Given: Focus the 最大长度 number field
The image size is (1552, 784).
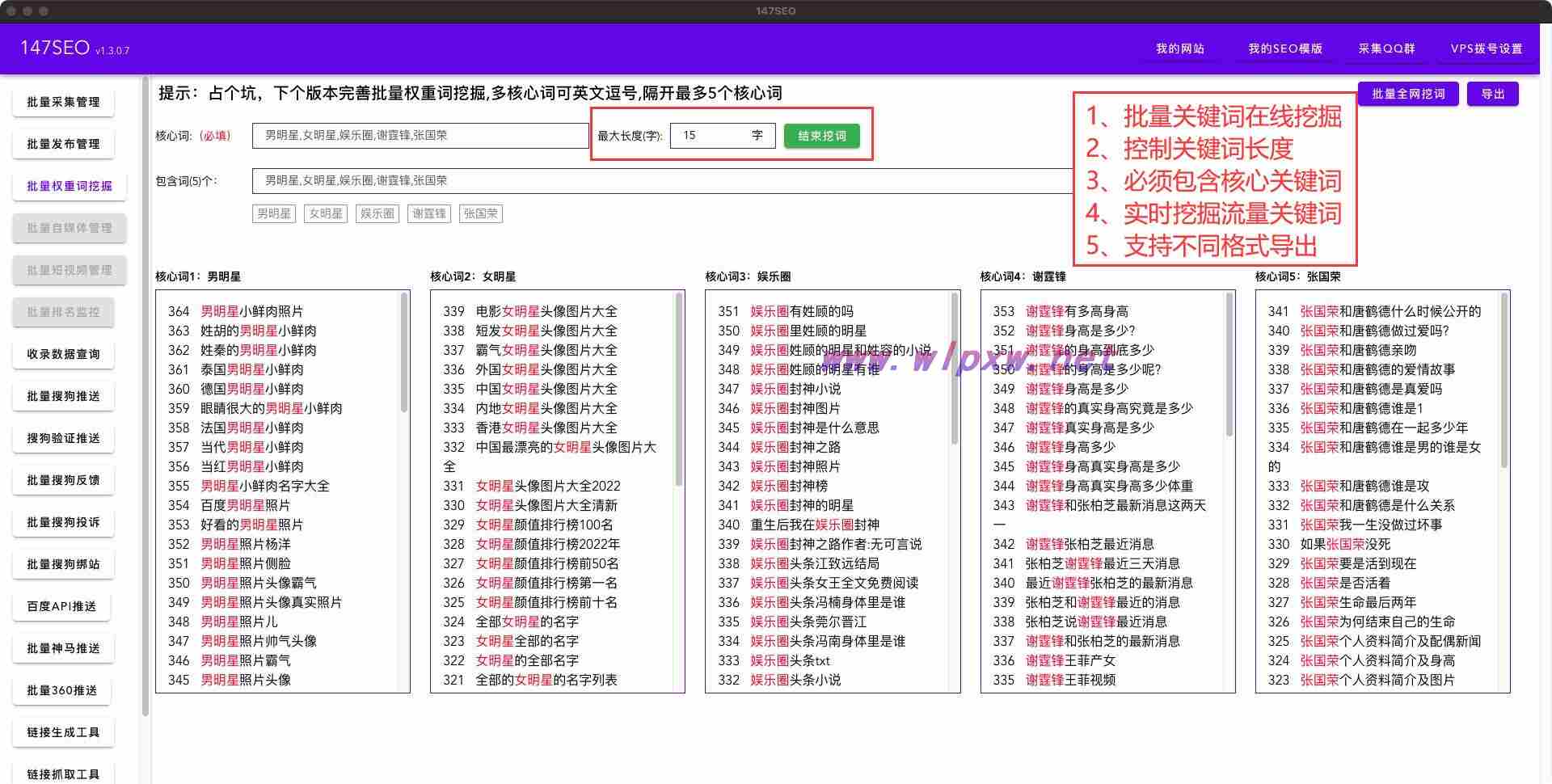Looking at the screenshot, I should (723, 136).
